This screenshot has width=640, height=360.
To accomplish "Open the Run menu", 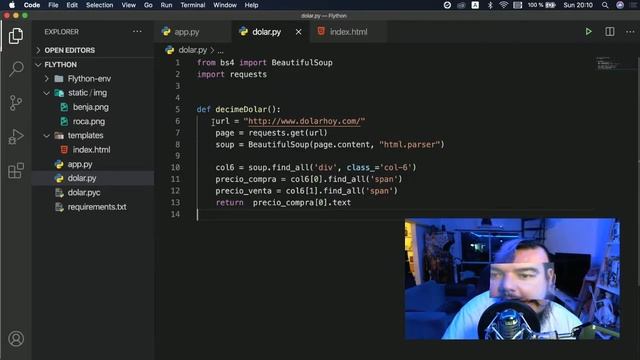I will [x=166, y=5].
